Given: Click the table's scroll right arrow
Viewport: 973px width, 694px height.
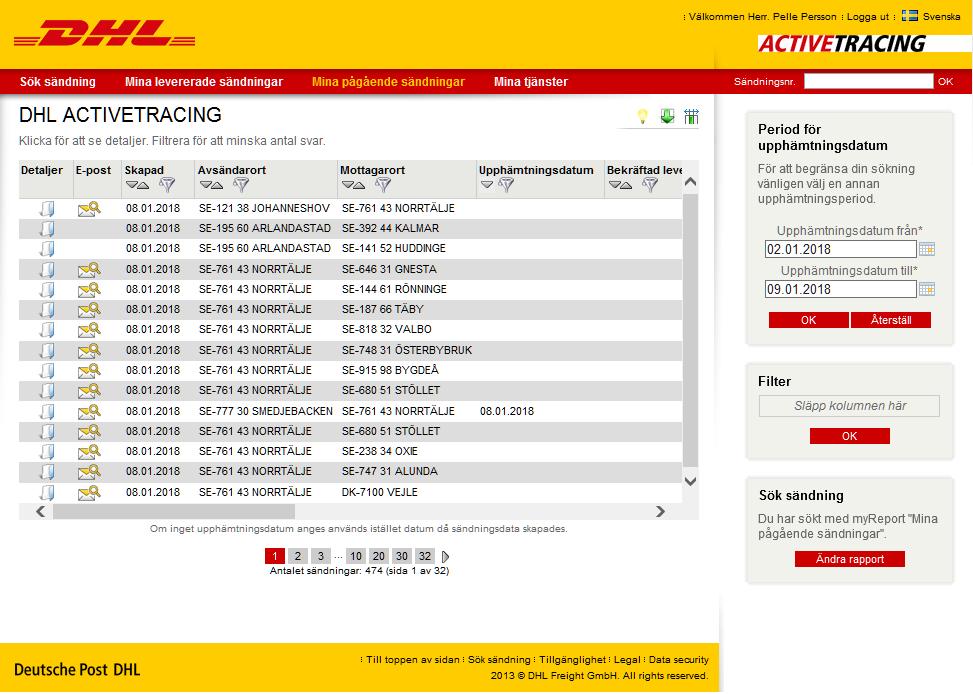Looking at the screenshot, I should point(660,511).
